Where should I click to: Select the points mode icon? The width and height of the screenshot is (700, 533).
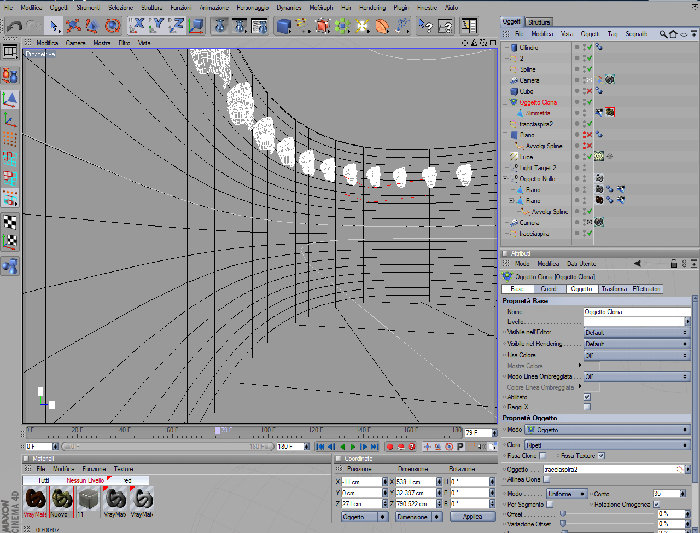coord(10,139)
